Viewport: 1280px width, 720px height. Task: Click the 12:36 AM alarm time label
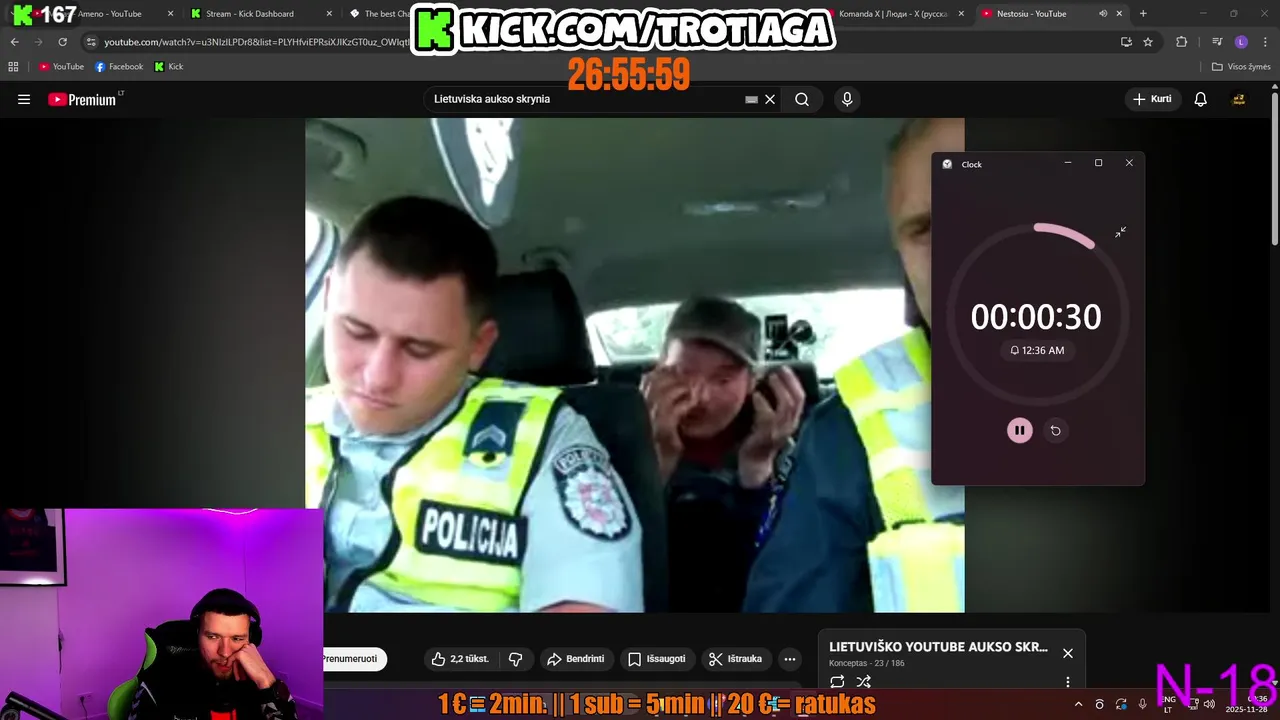tap(1037, 350)
